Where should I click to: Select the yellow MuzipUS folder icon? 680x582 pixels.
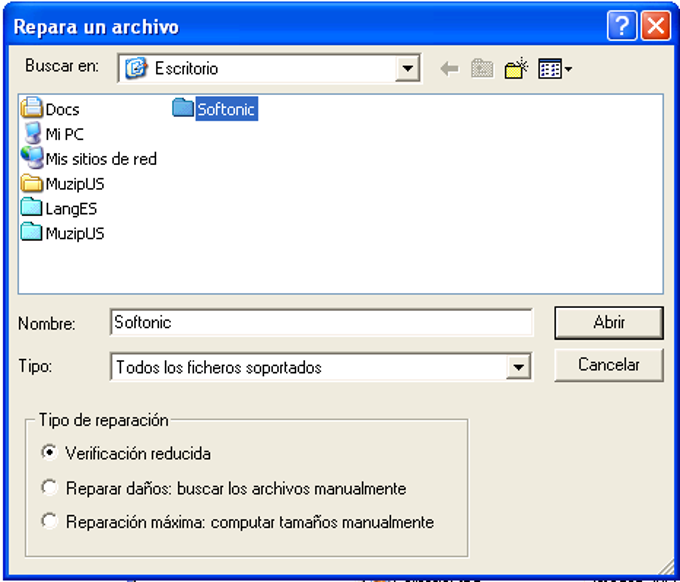(x=32, y=183)
